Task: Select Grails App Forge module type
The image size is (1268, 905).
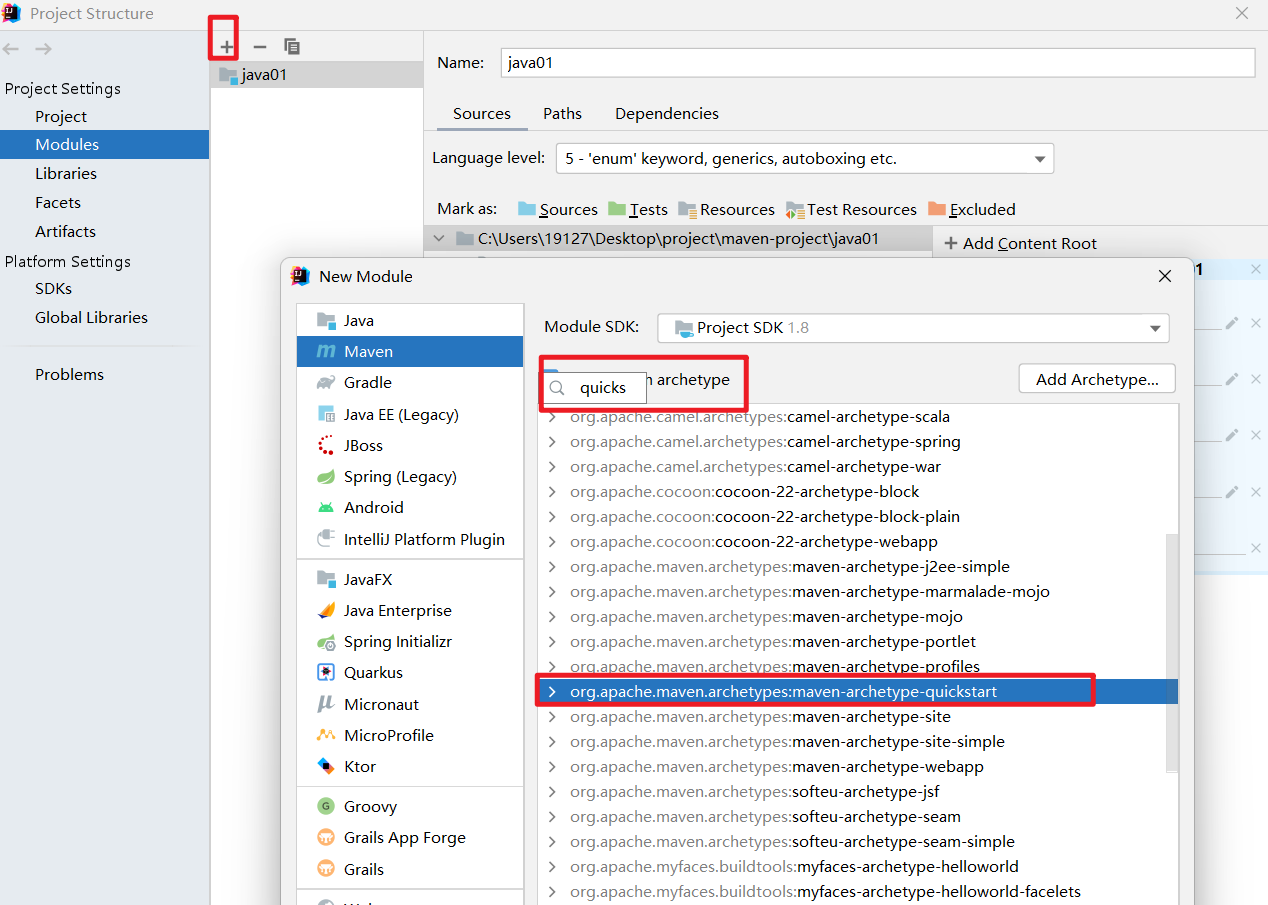Action: [410, 837]
